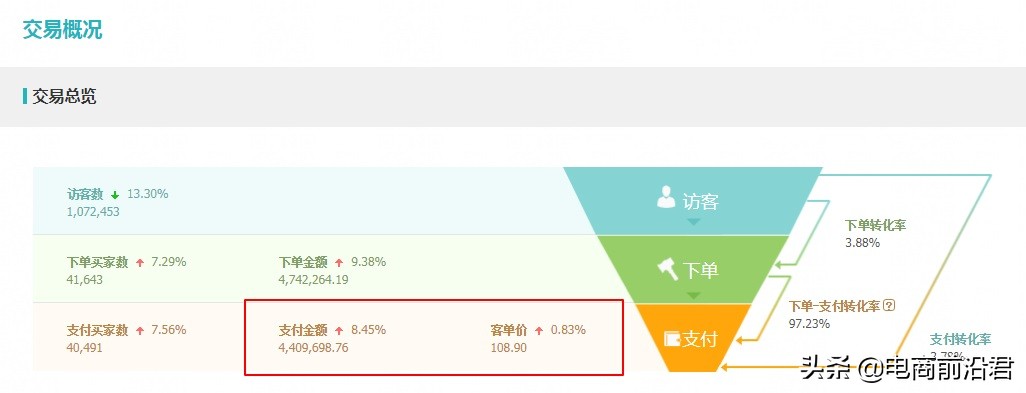Click the 支付转化率 label
Image resolution: width=1026 pixels, height=393 pixels.
961,339
